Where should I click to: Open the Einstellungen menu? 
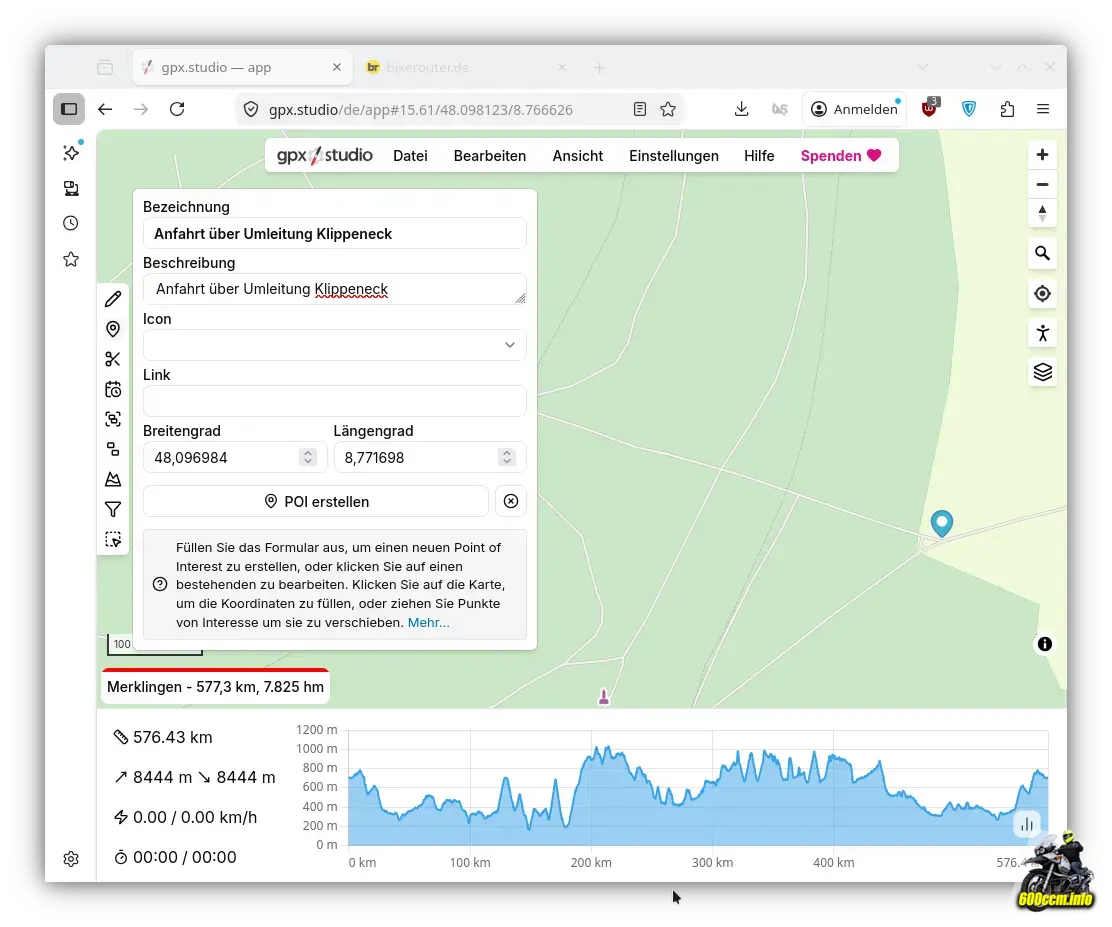(673, 156)
